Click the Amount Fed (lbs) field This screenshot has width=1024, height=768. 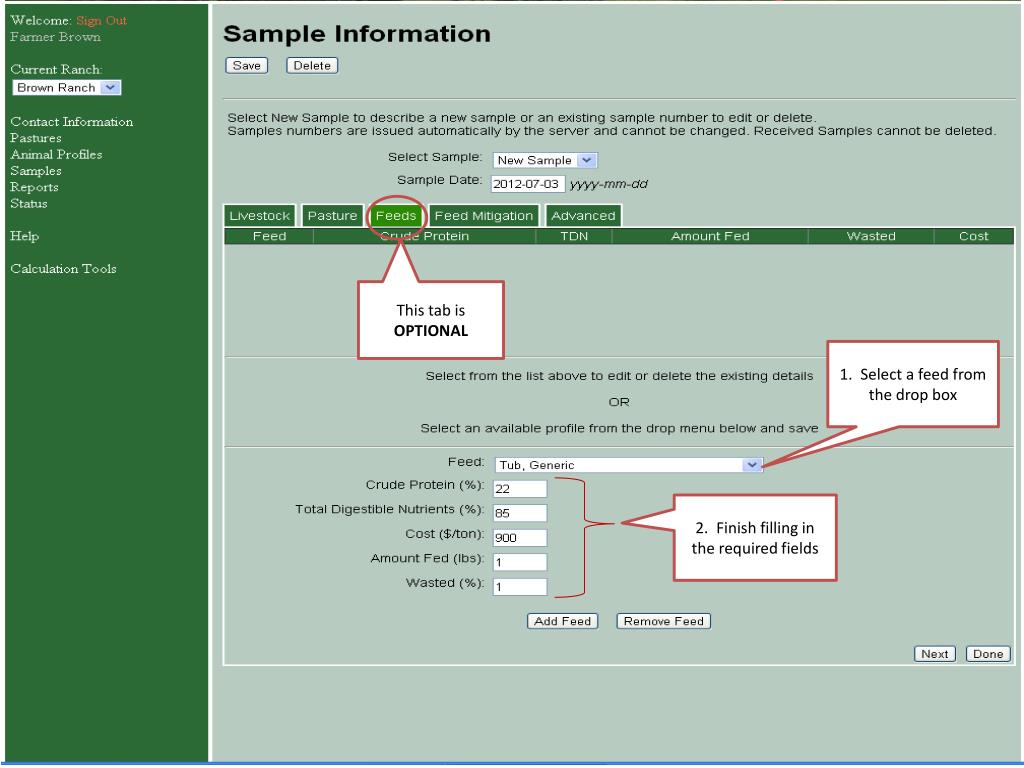pyautogui.click(x=520, y=562)
